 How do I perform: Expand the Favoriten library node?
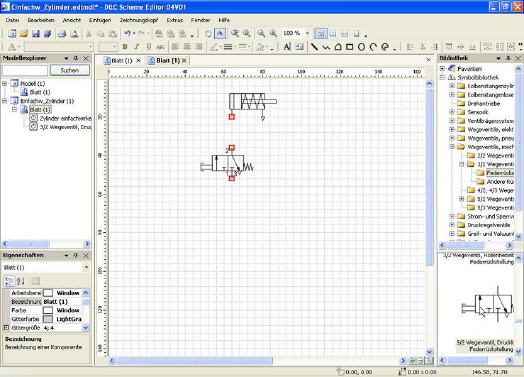pos(442,69)
